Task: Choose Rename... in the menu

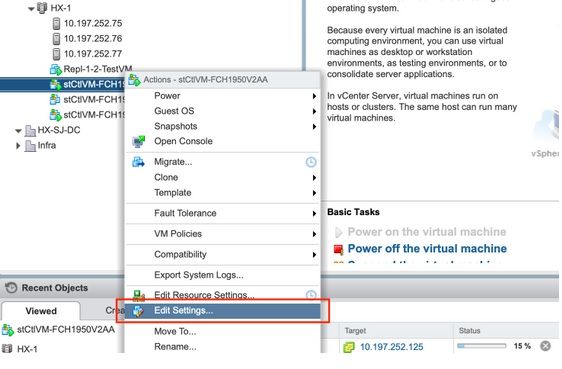Action: (223, 347)
